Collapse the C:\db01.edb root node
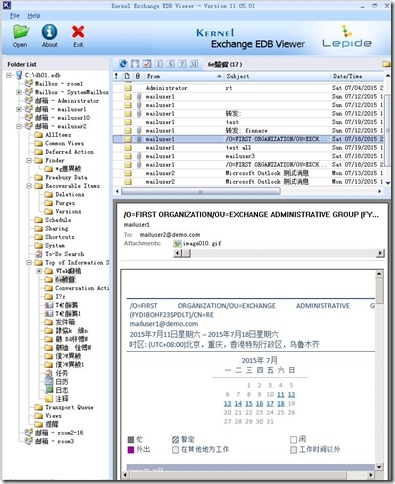This screenshot has height=484, width=395. [x=9, y=76]
